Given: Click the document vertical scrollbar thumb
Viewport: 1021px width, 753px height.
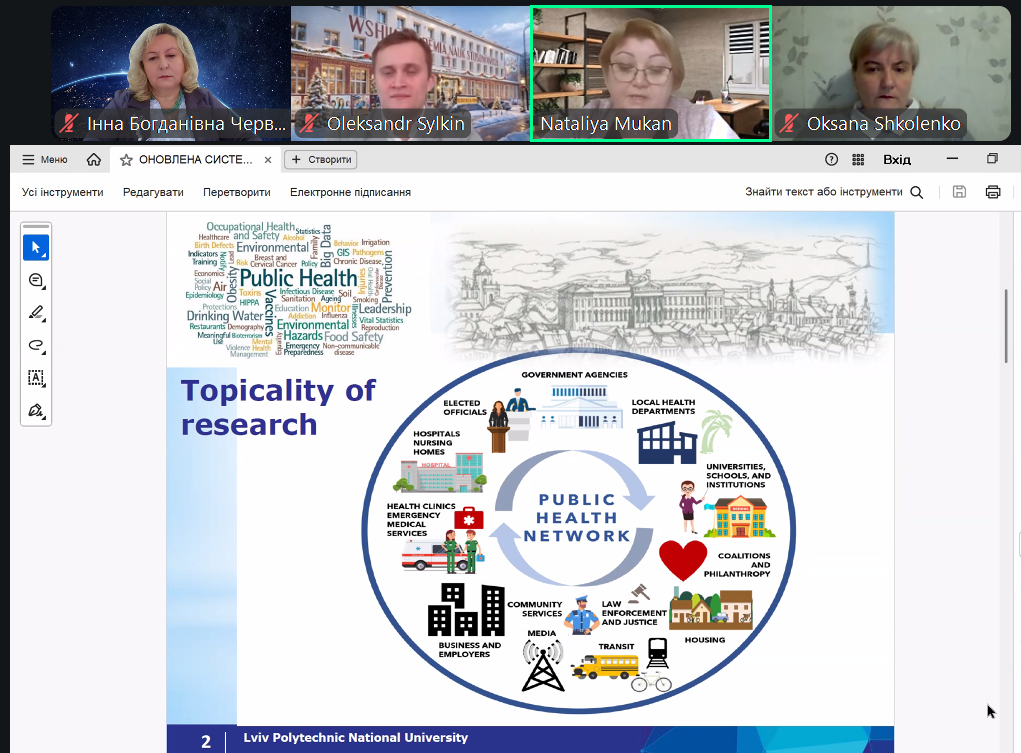Looking at the screenshot, I should (x=1006, y=326).
